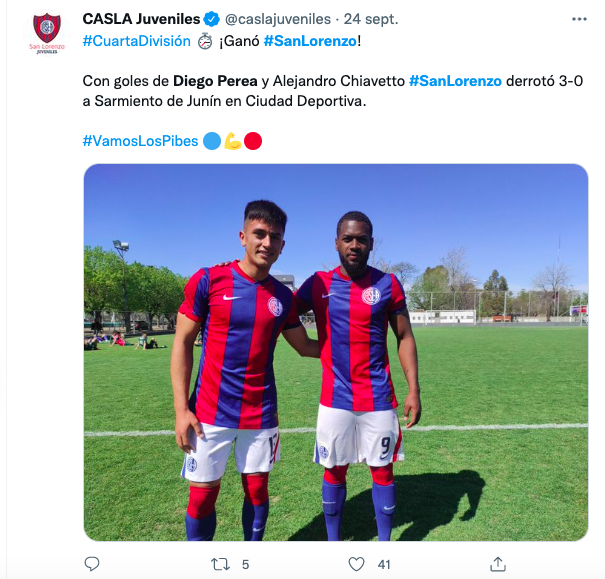
Task: Open the 24 sept. timestamp link
Action: pyautogui.click(x=371, y=19)
